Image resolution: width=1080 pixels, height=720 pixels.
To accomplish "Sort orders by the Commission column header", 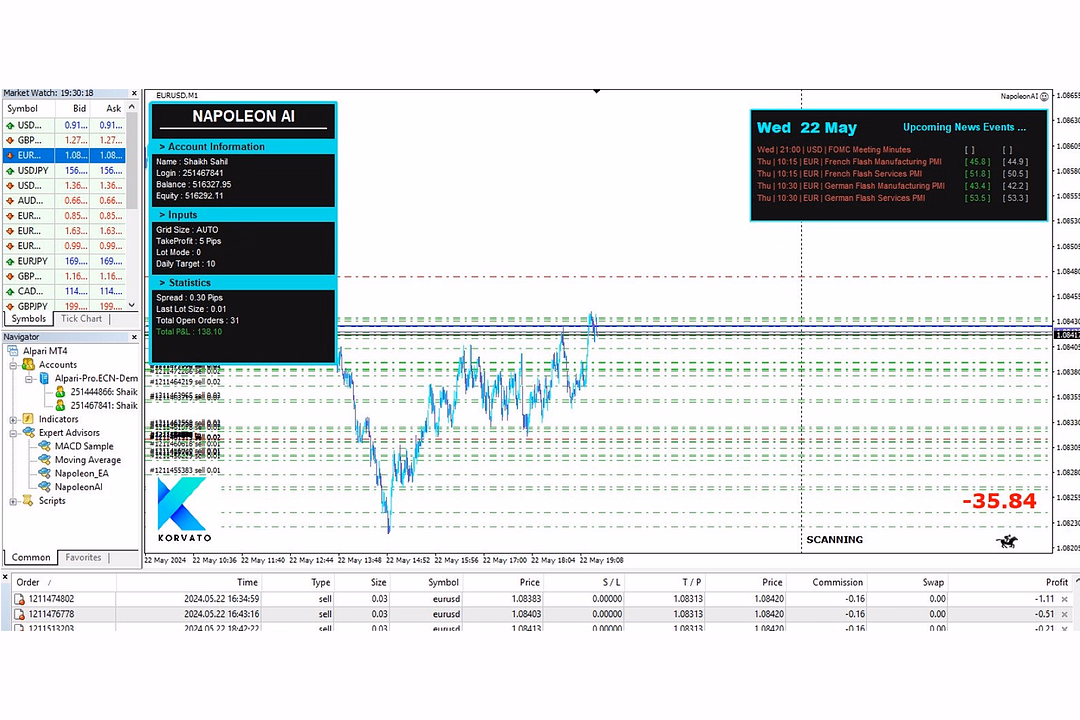I will pyautogui.click(x=826, y=582).
